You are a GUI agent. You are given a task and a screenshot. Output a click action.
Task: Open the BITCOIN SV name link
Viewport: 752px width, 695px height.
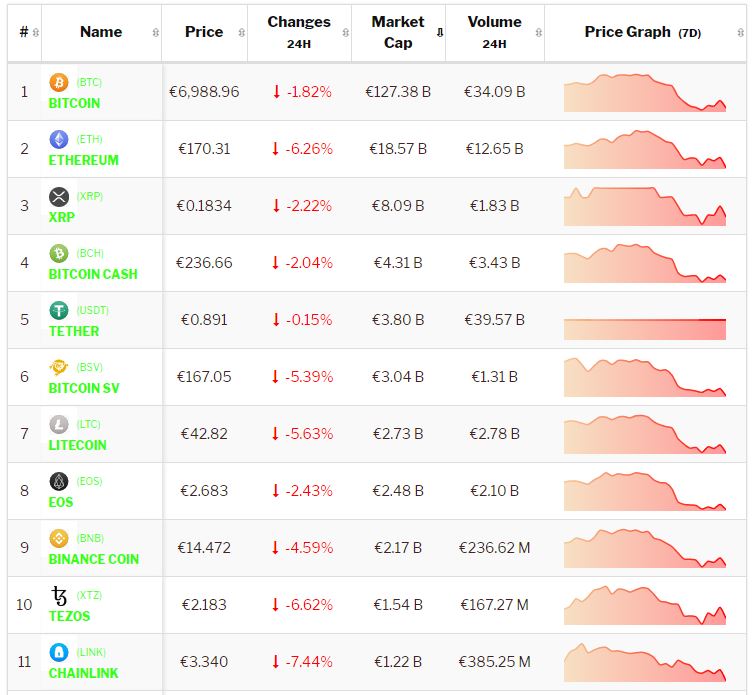click(84, 388)
